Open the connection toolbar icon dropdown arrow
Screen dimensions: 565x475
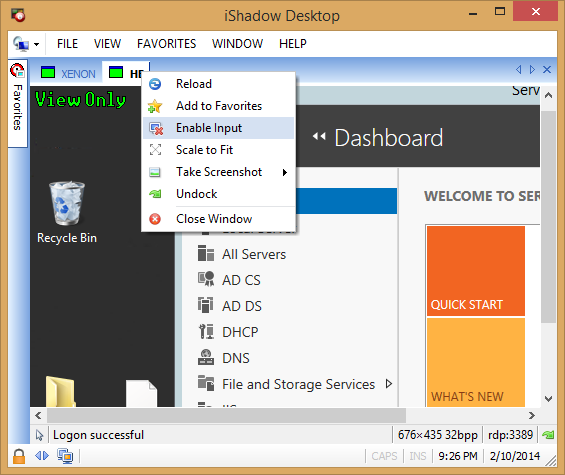[x=36, y=45]
